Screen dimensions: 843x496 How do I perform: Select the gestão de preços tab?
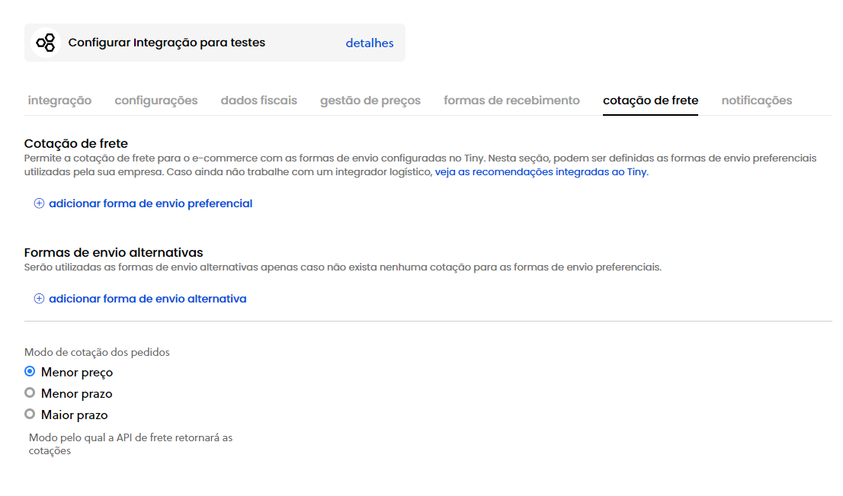point(370,100)
